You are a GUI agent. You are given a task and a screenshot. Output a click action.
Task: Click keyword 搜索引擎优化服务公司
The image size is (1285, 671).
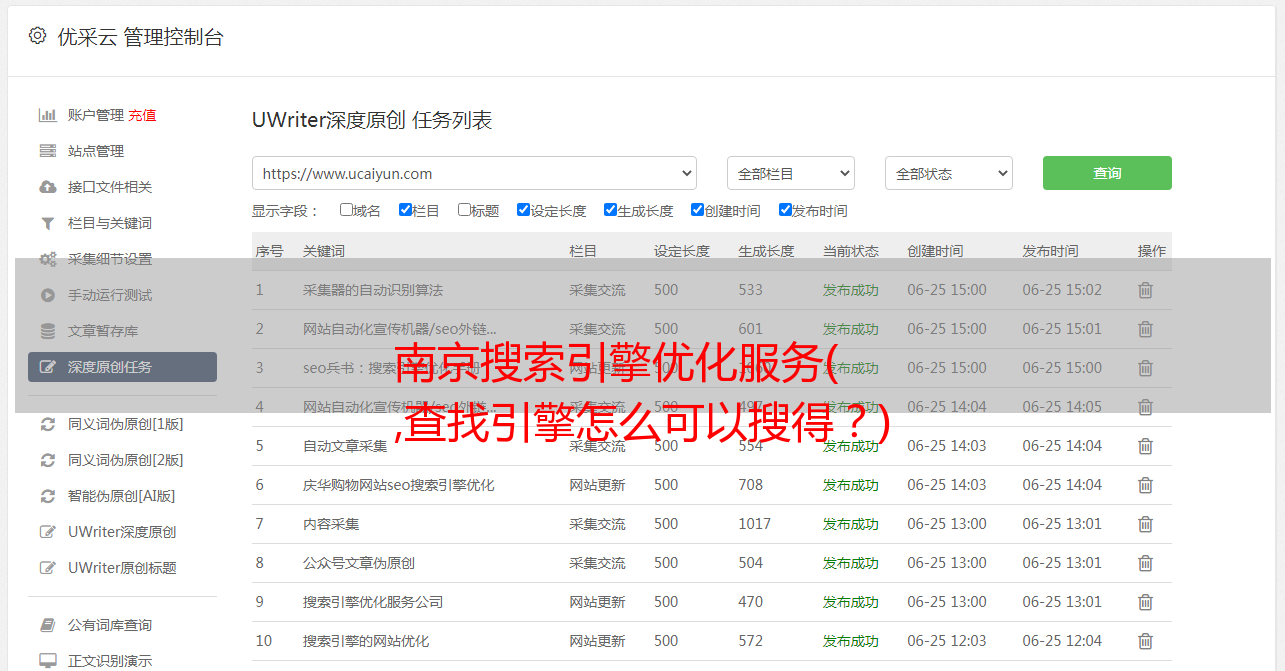click(373, 602)
